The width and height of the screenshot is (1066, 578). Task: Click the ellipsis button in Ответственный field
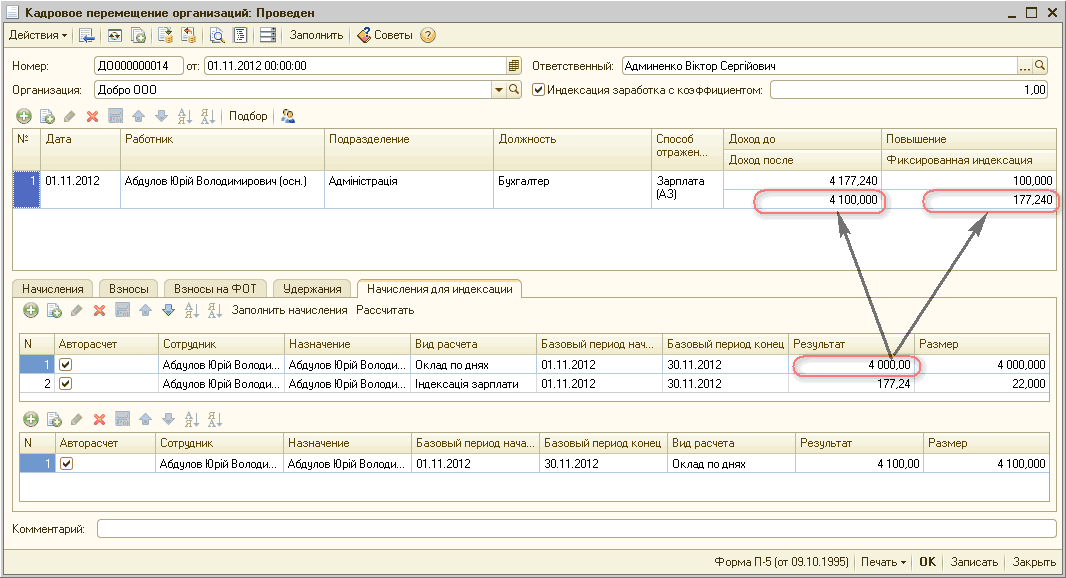click(1025, 66)
